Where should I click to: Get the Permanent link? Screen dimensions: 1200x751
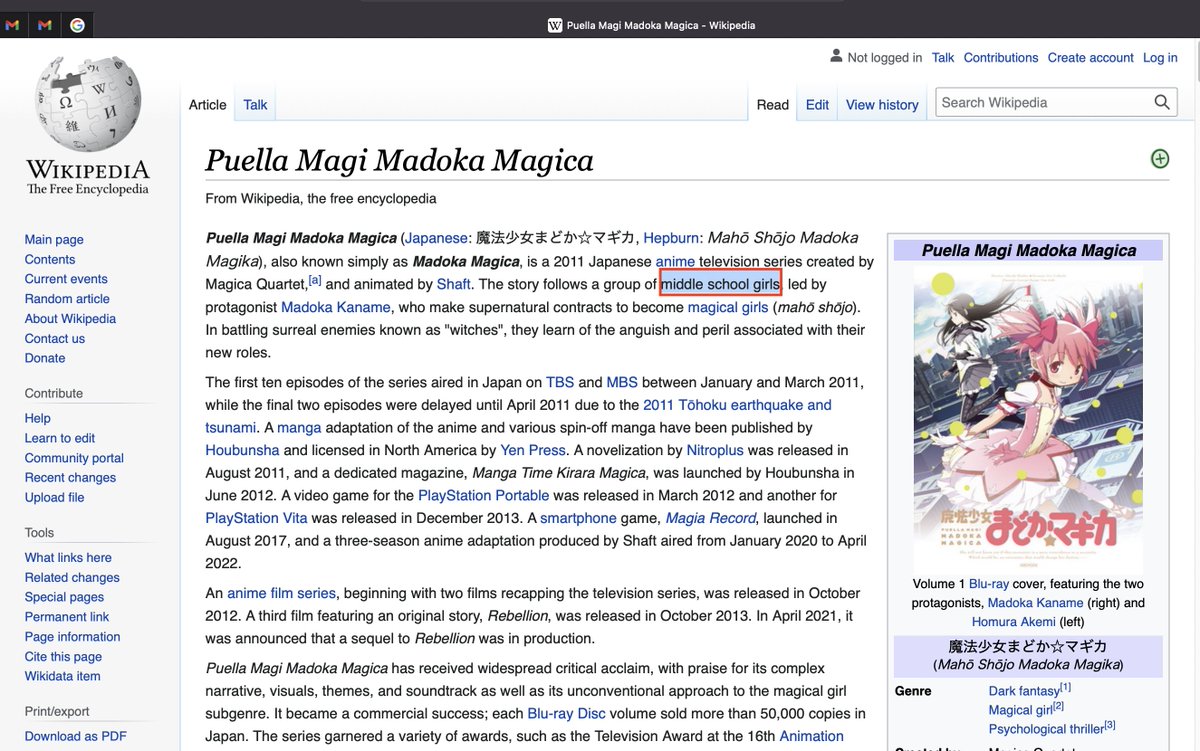67,617
